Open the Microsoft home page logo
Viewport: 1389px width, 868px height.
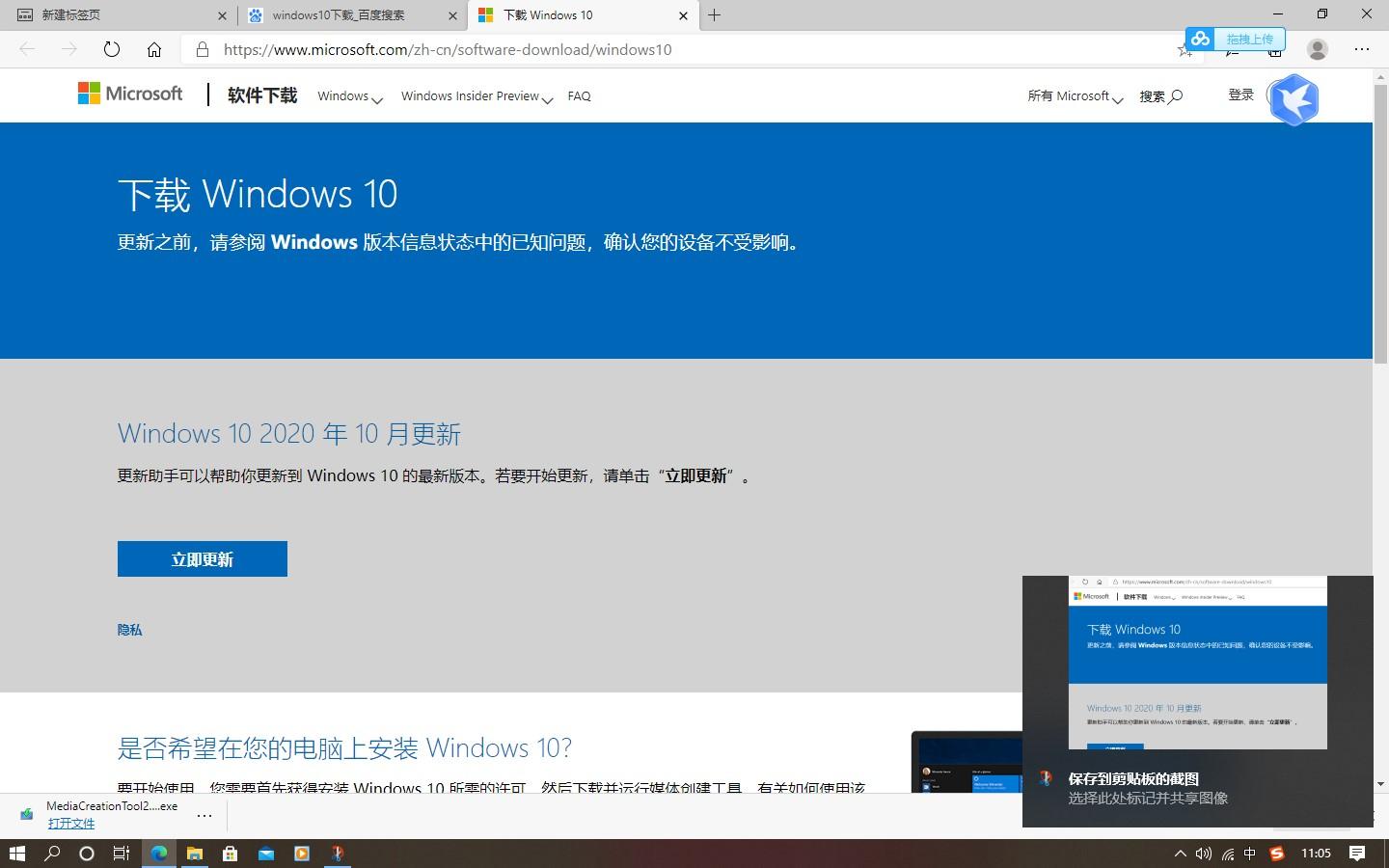pyautogui.click(x=130, y=94)
